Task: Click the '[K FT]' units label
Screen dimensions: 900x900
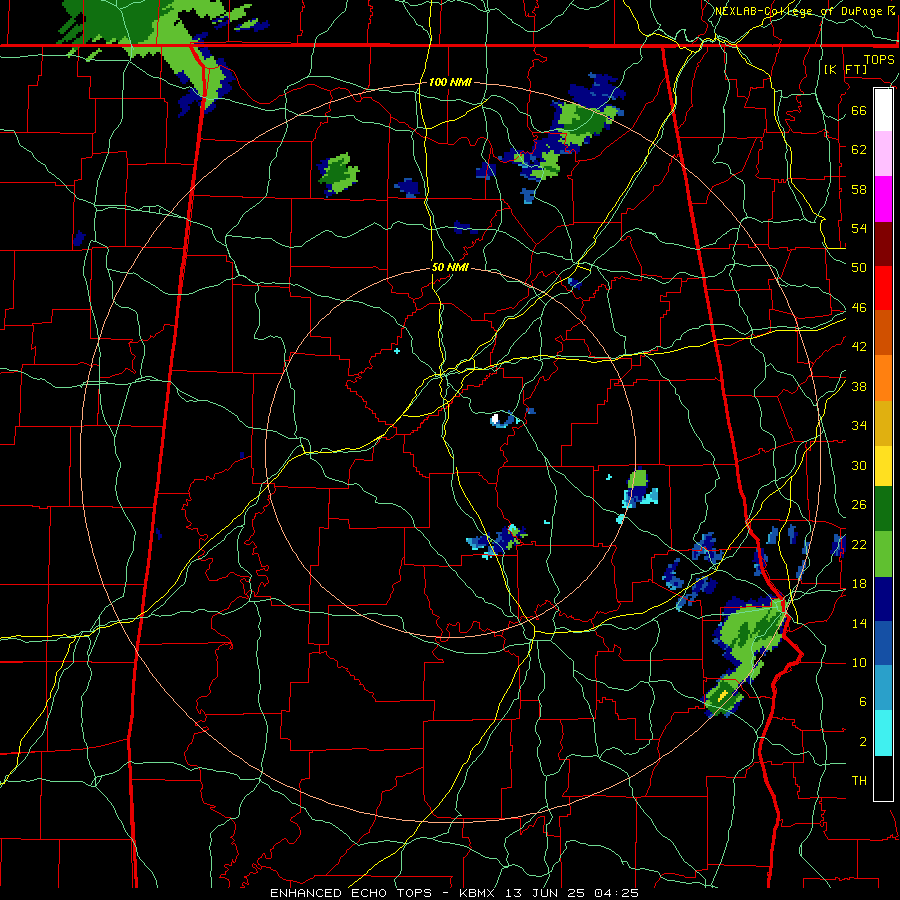Action: coord(845,69)
